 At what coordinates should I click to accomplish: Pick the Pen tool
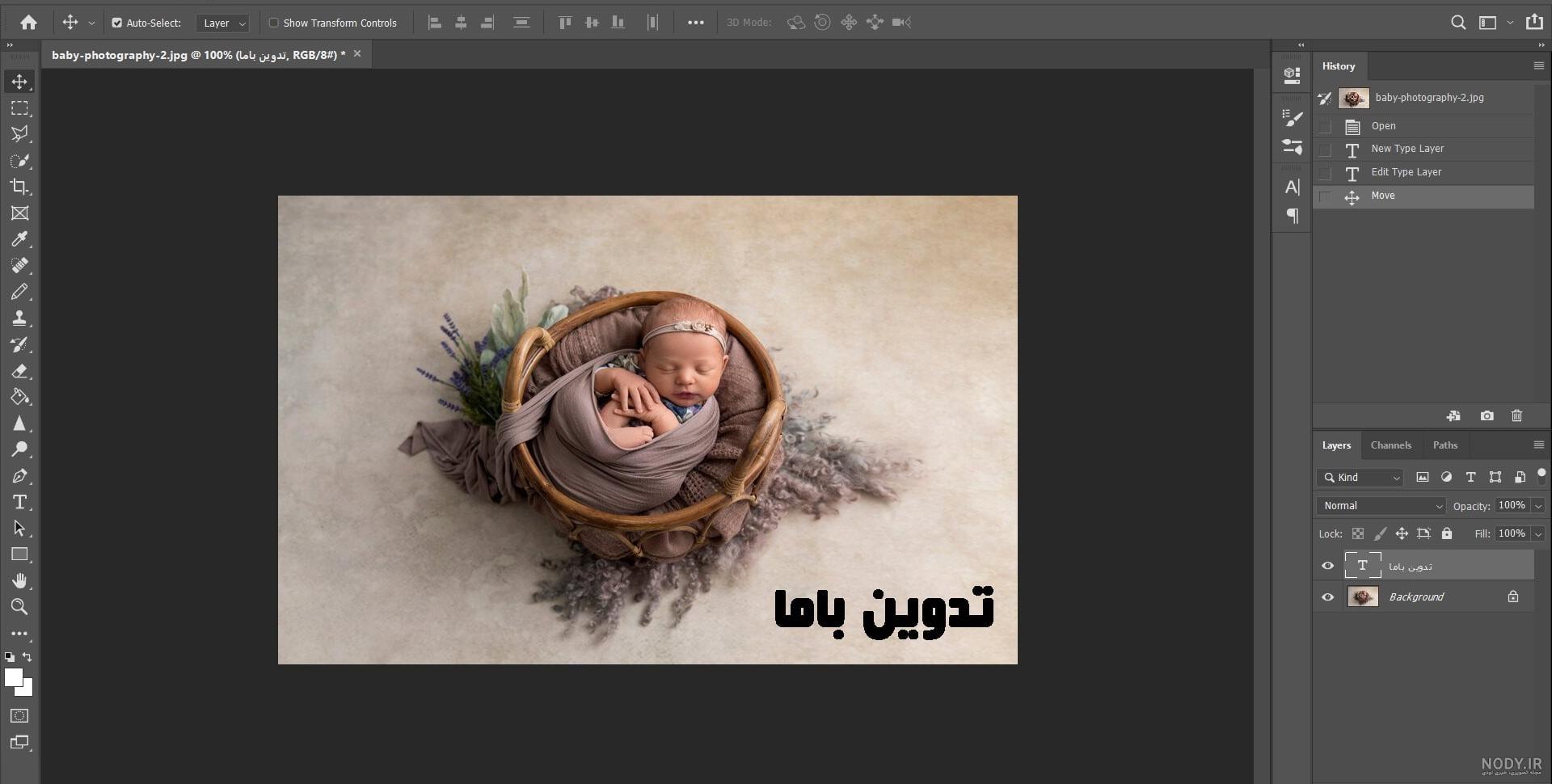[x=19, y=476]
